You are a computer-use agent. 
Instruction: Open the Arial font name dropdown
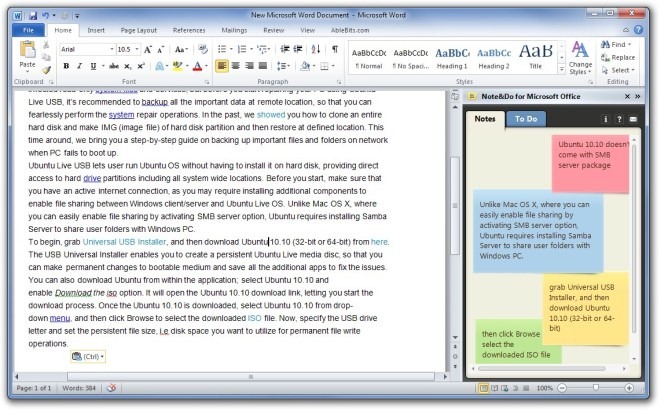(x=112, y=50)
